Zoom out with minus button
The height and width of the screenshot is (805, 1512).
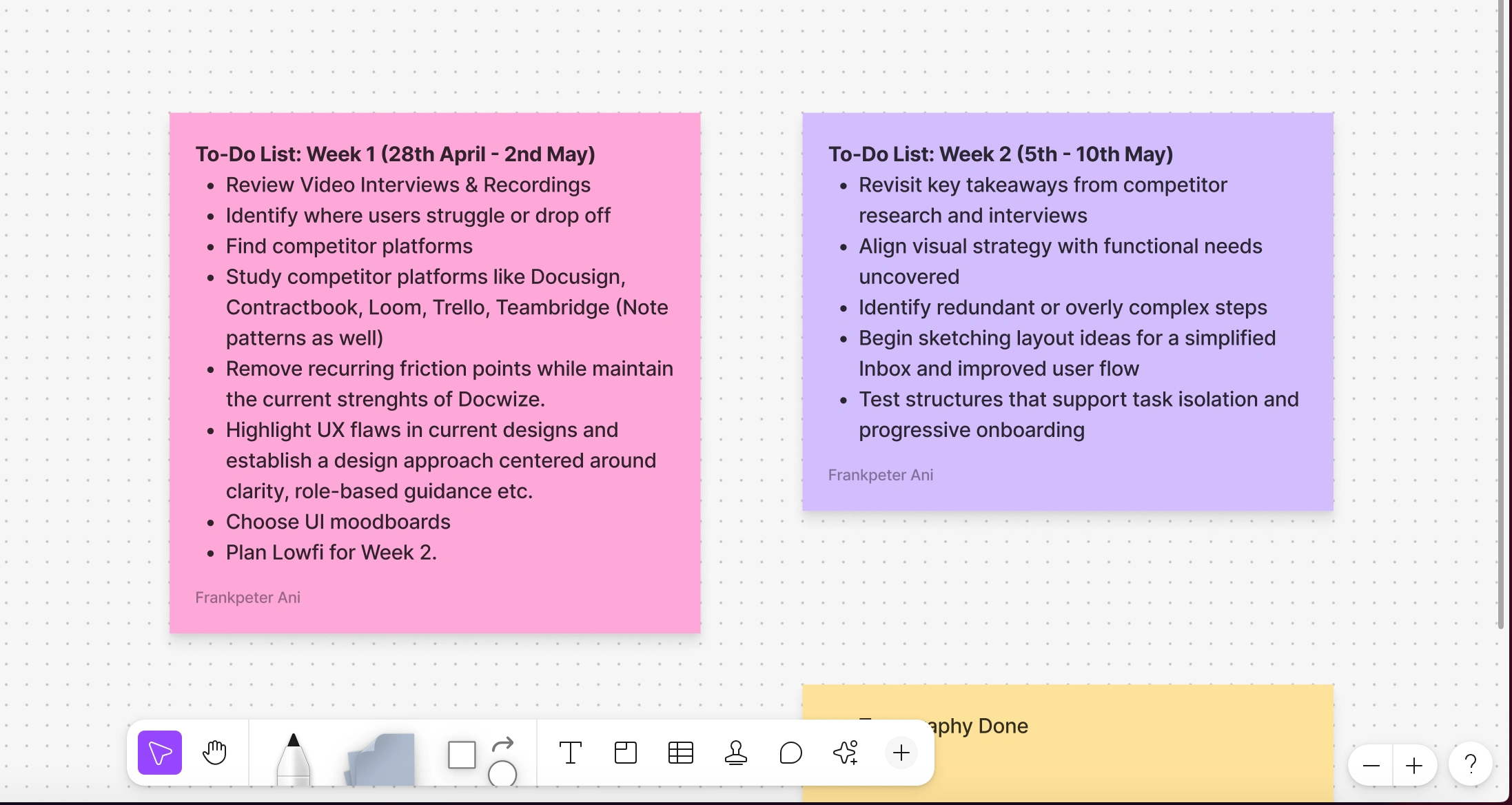pyautogui.click(x=1371, y=766)
